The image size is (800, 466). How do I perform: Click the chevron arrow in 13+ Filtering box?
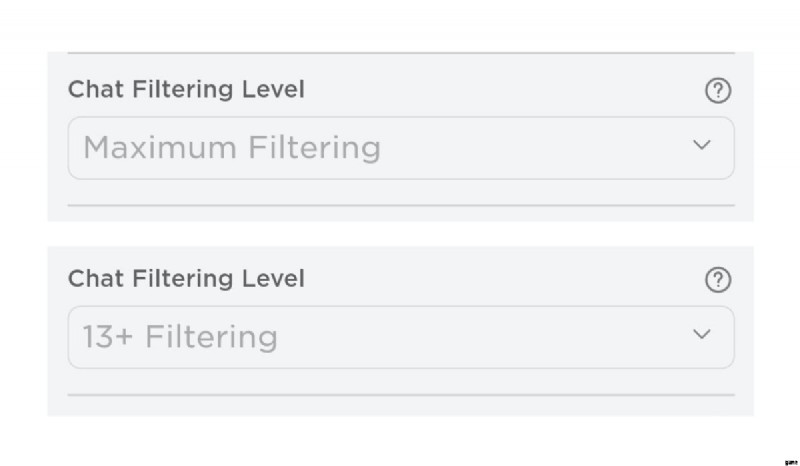[702, 334]
